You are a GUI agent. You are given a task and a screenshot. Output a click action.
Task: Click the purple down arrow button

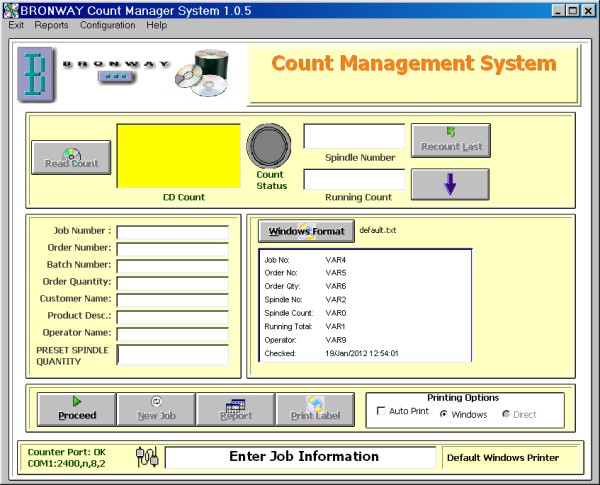coord(450,184)
